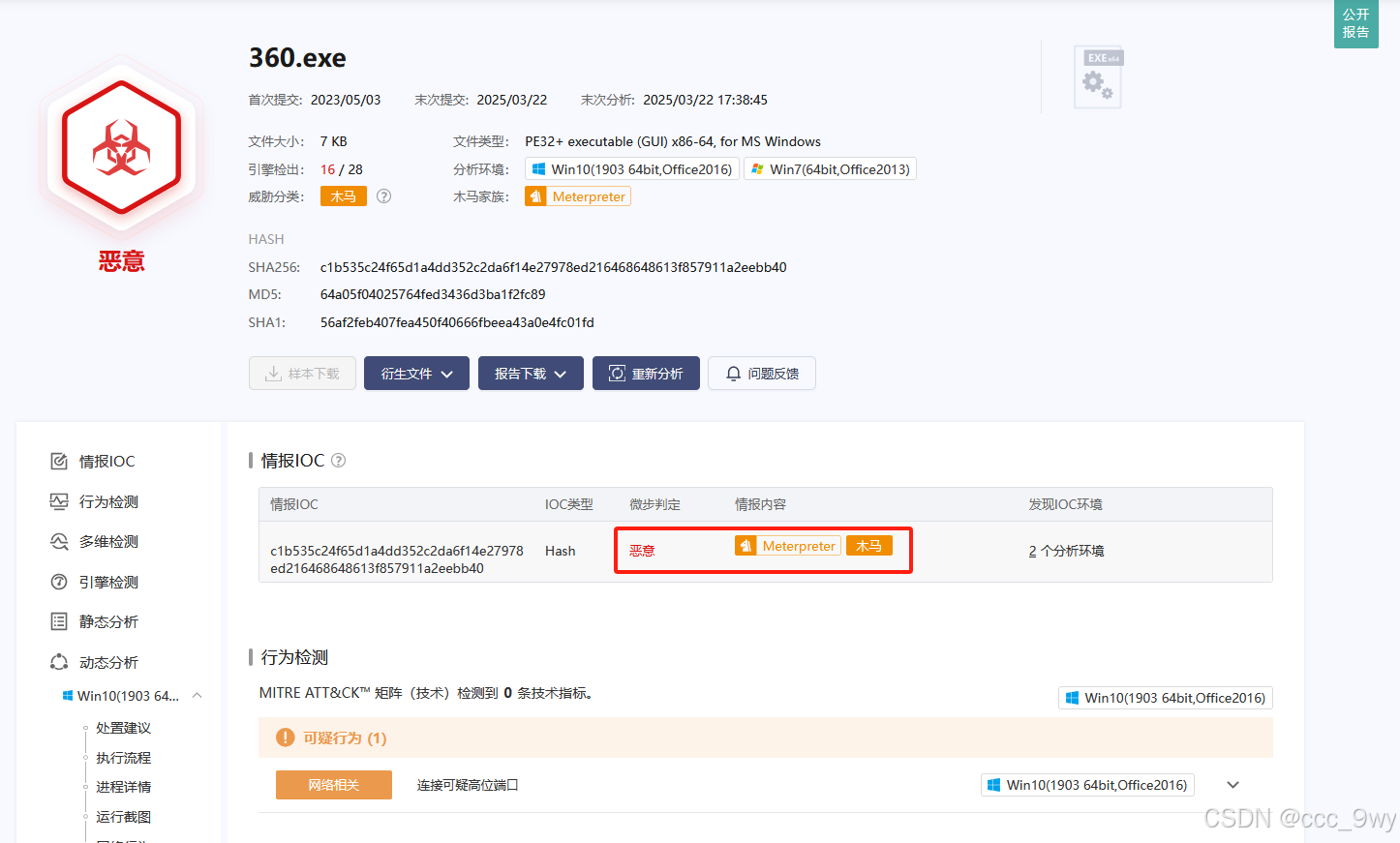This screenshot has width=1400, height=843.
Task: Go to 引擎检测 section in sidebar
Action: click(x=108, y=582)
